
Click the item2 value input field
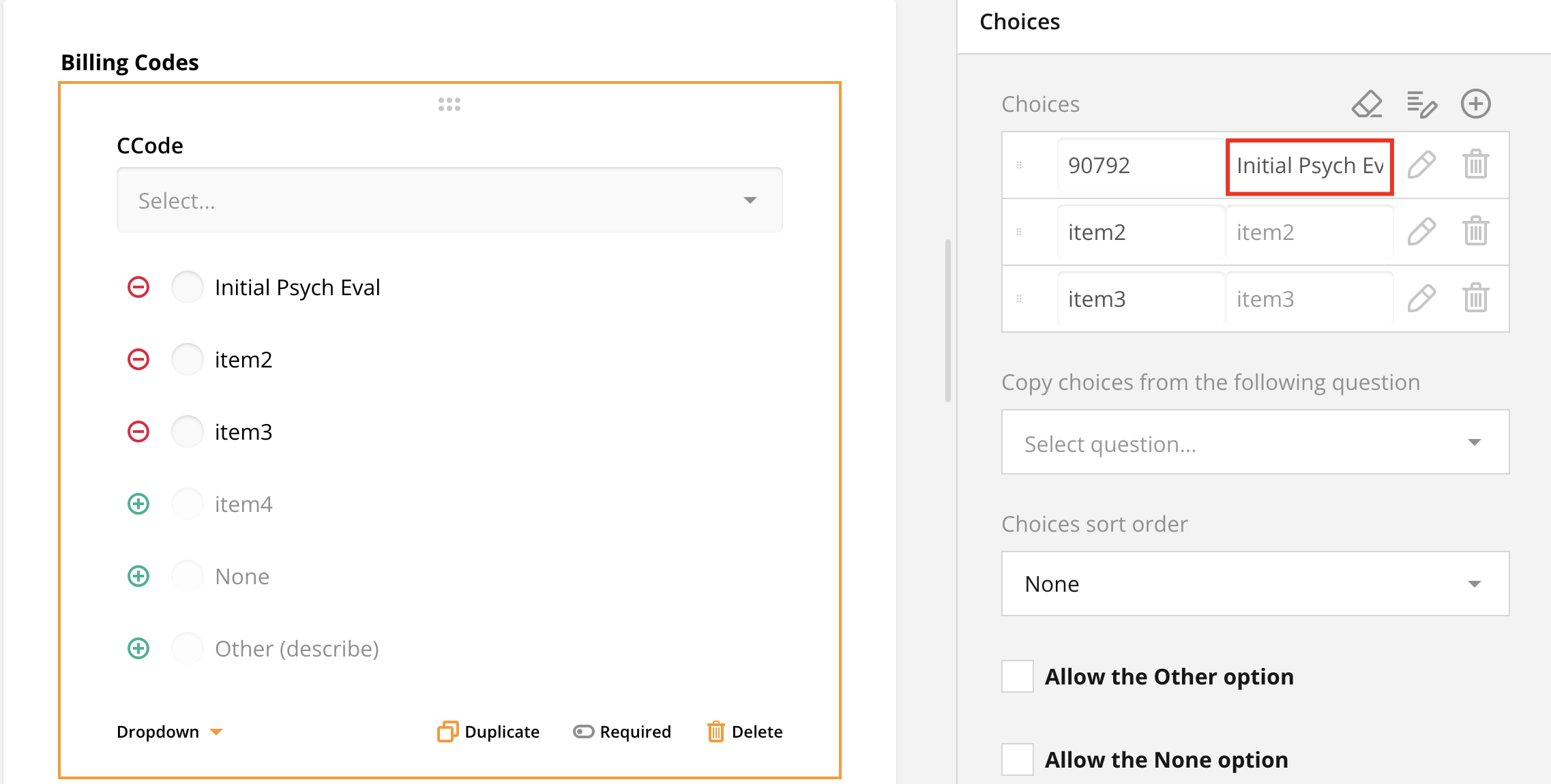pyautogui.click(x=1139, y=232)
